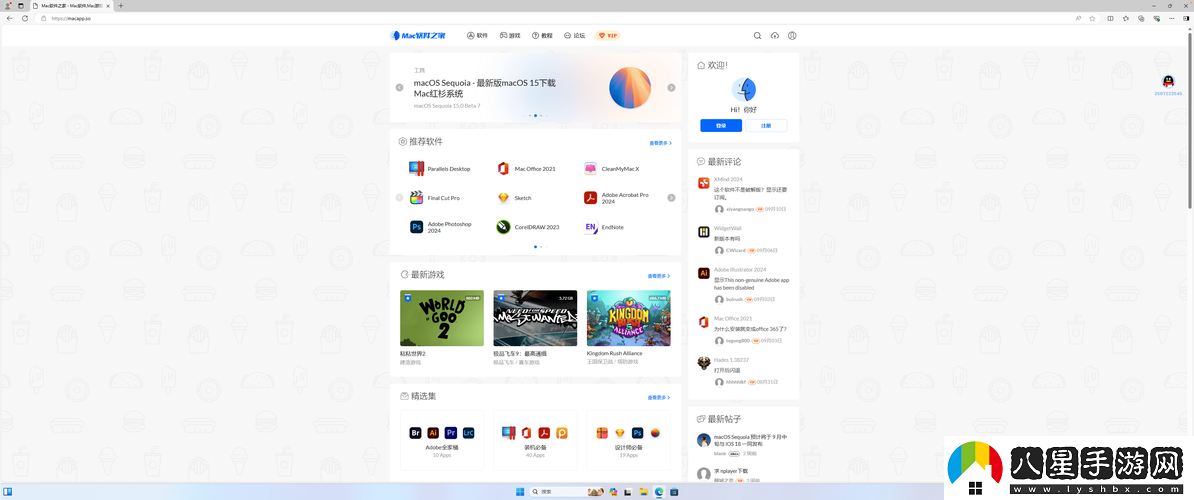Open the Adobe全家桶 collection card

[x=442, y=441]
